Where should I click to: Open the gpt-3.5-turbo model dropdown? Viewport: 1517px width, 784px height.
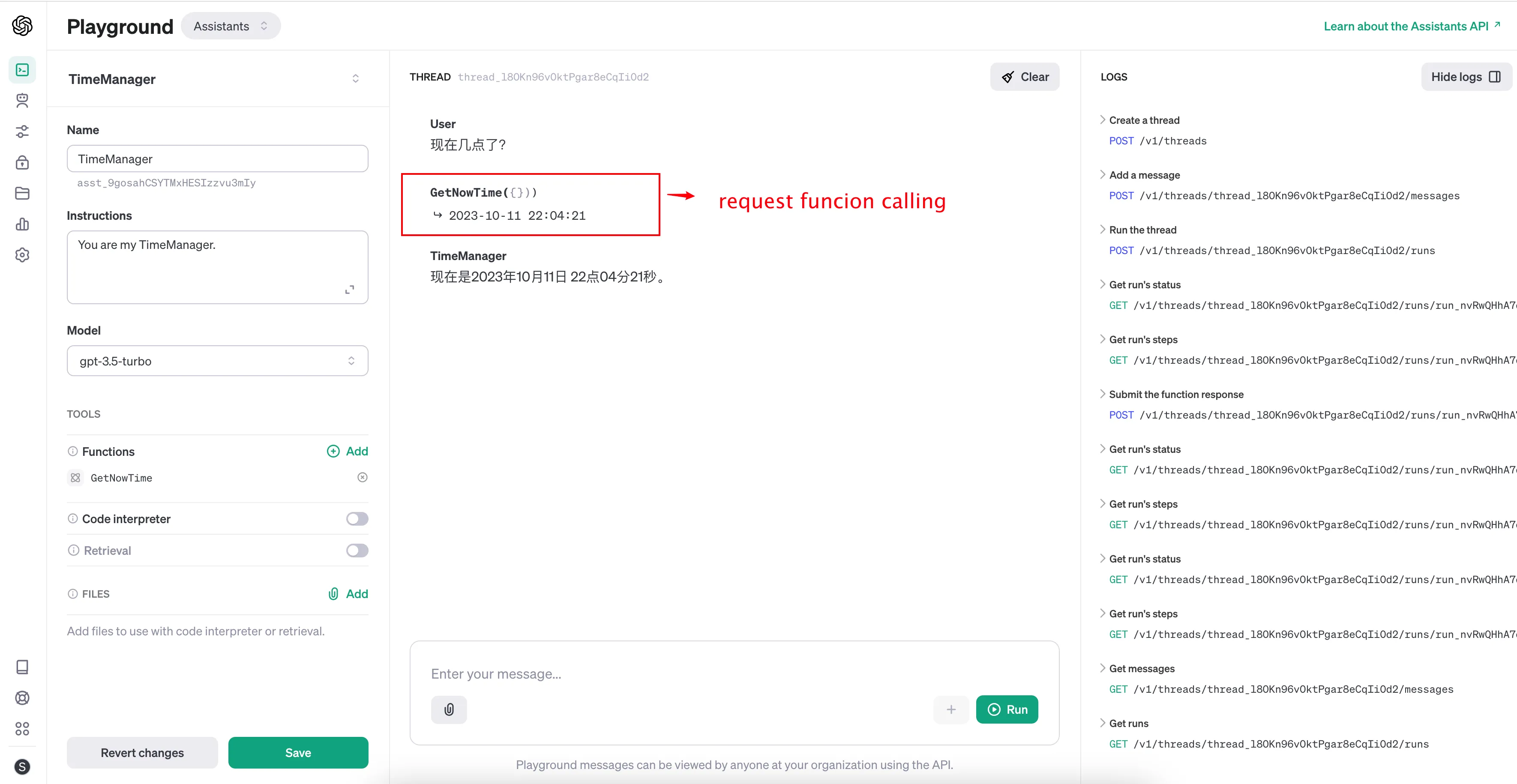(x=217, y=361)
